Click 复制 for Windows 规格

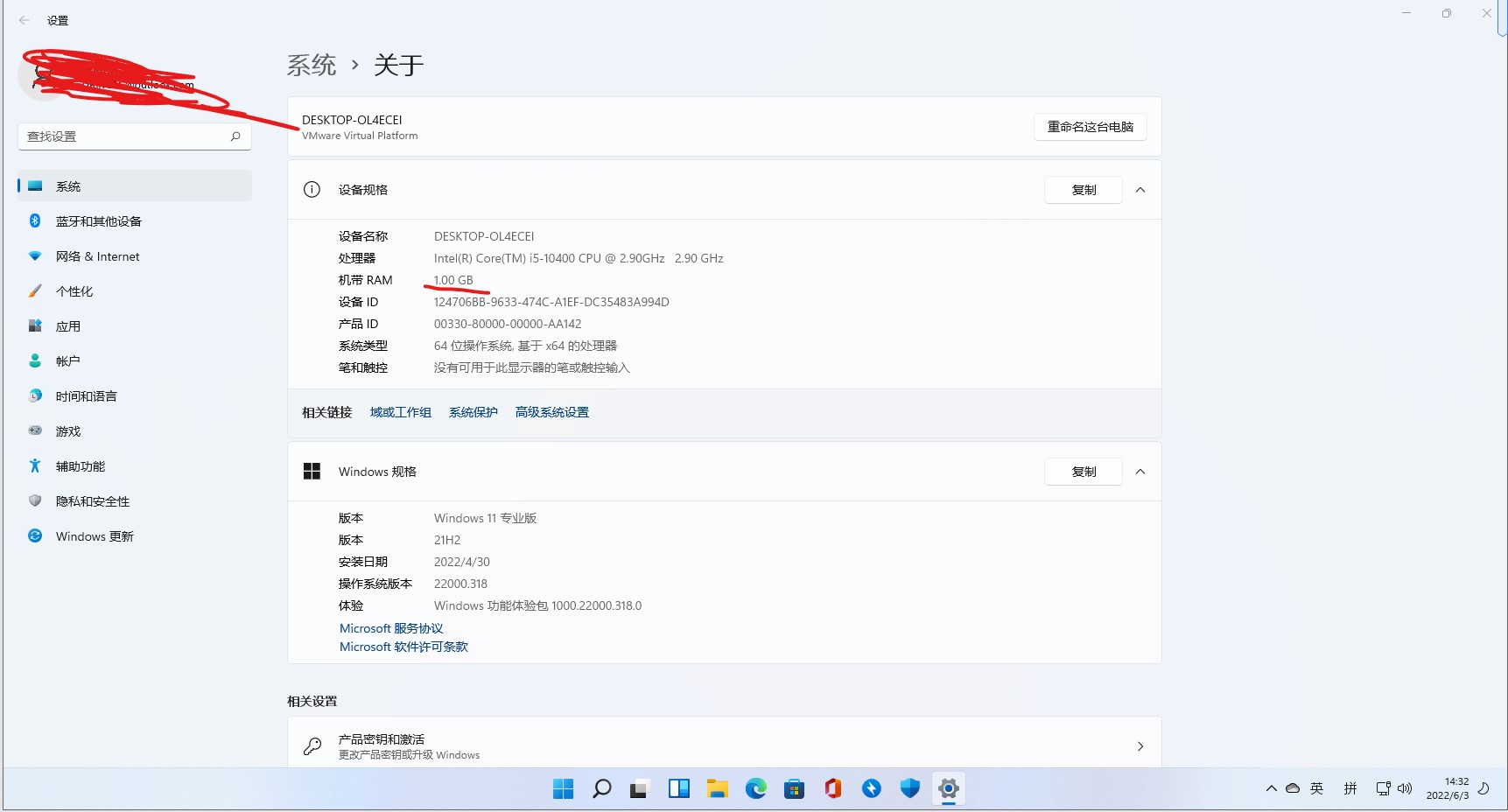tap(1084, 472)
